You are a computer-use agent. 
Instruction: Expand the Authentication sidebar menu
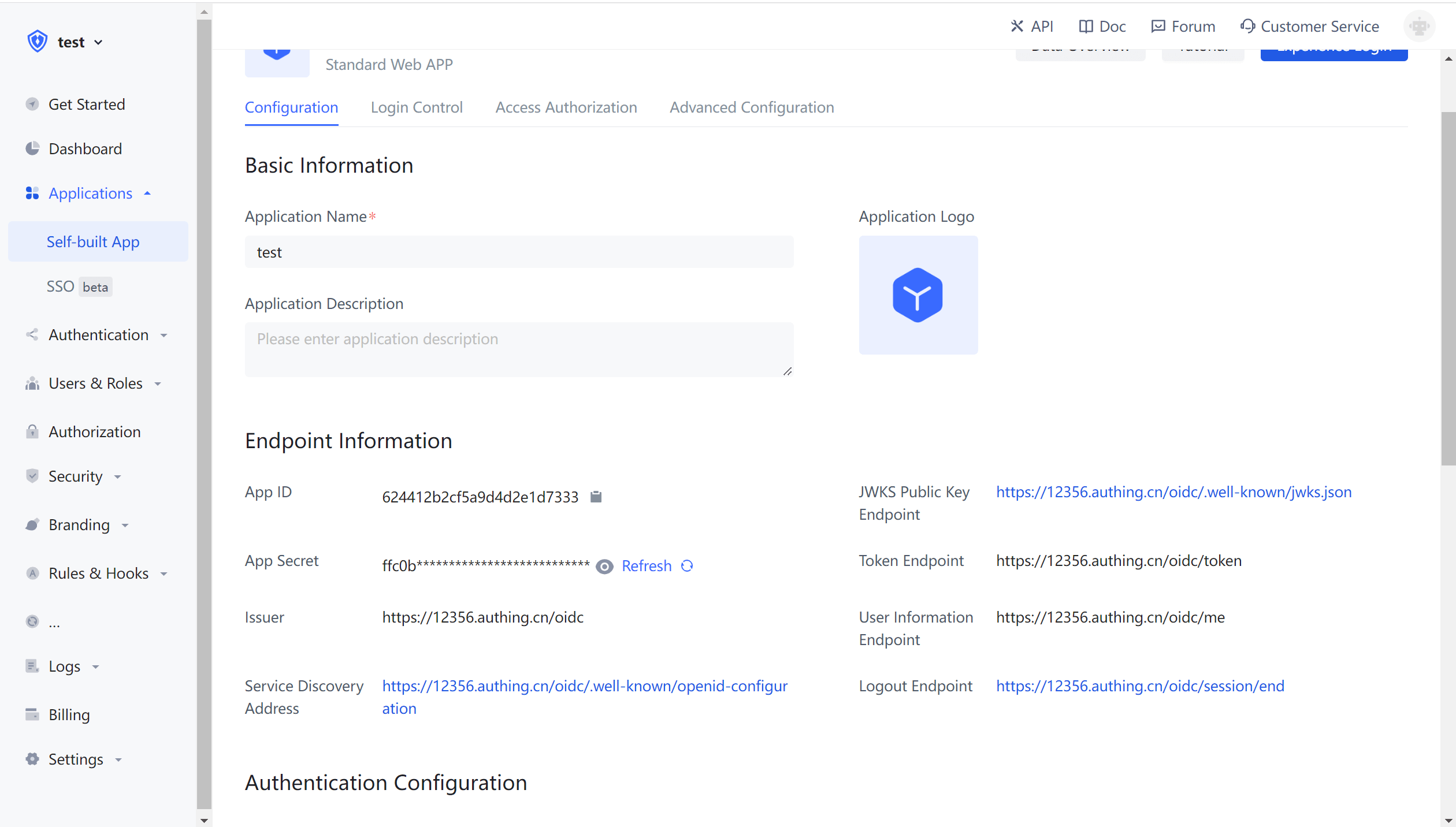[98, 335]
